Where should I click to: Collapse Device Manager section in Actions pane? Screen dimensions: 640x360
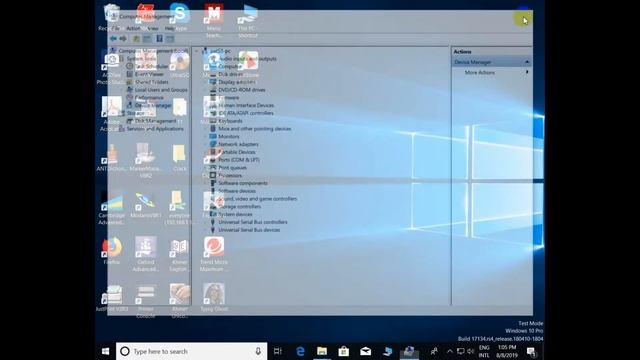[527, 62]
